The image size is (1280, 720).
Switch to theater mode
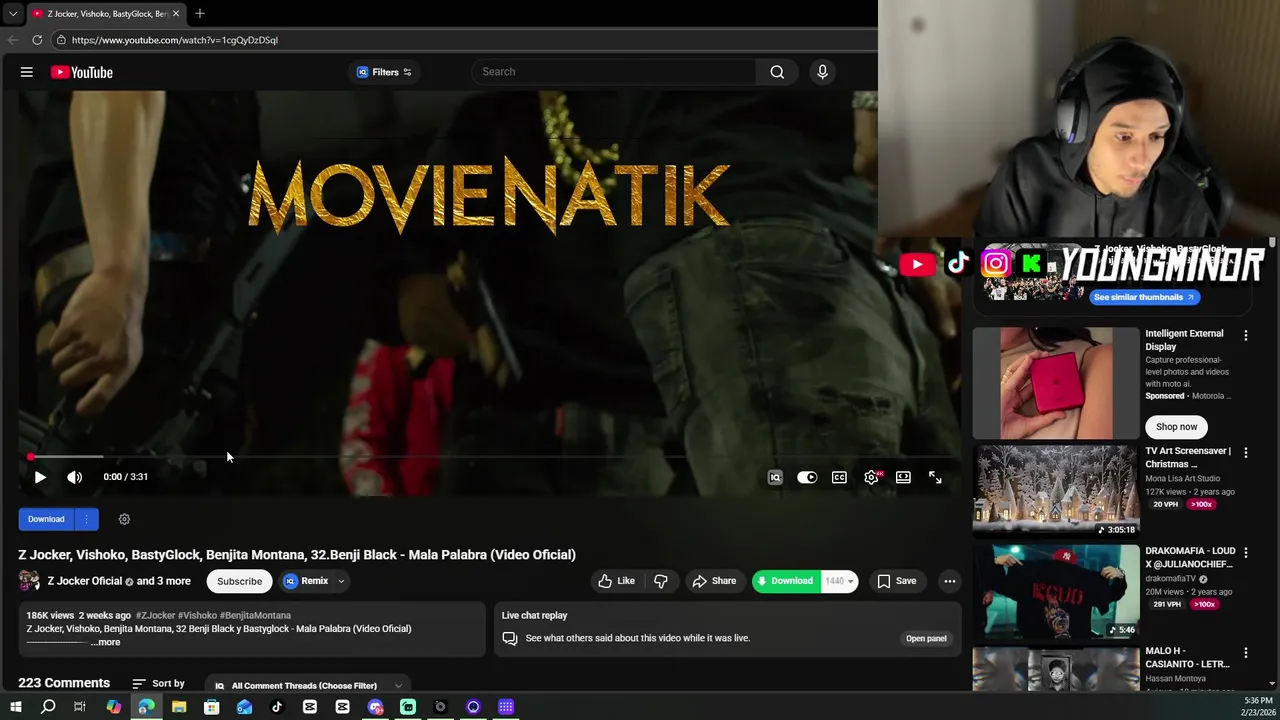903,477
